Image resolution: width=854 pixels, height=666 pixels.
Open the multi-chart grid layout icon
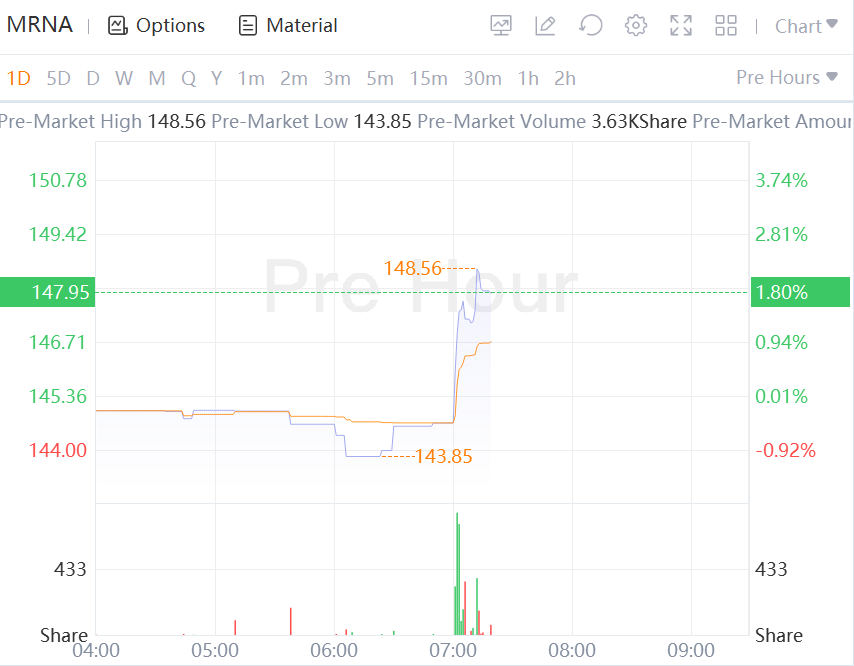tap(726, 26)
